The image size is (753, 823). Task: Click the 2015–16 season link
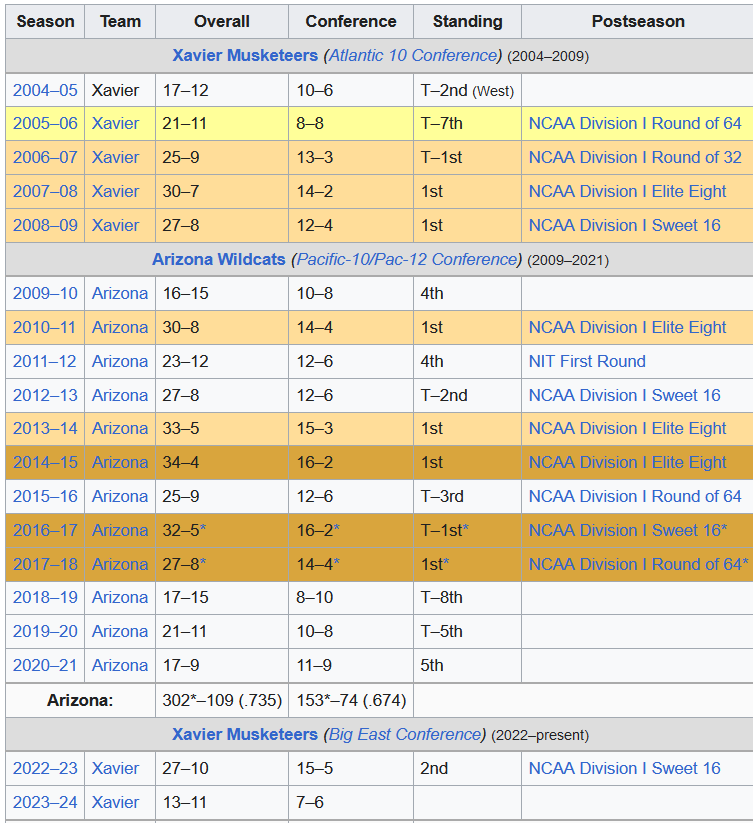click(45, 497)
